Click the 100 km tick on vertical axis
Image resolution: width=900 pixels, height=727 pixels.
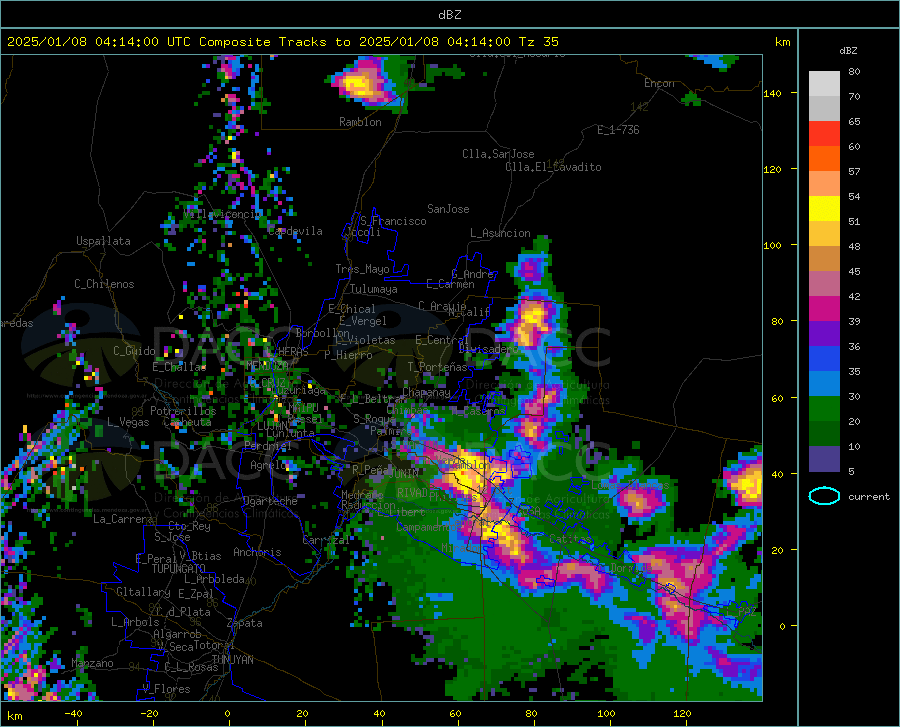pos(772,245)
